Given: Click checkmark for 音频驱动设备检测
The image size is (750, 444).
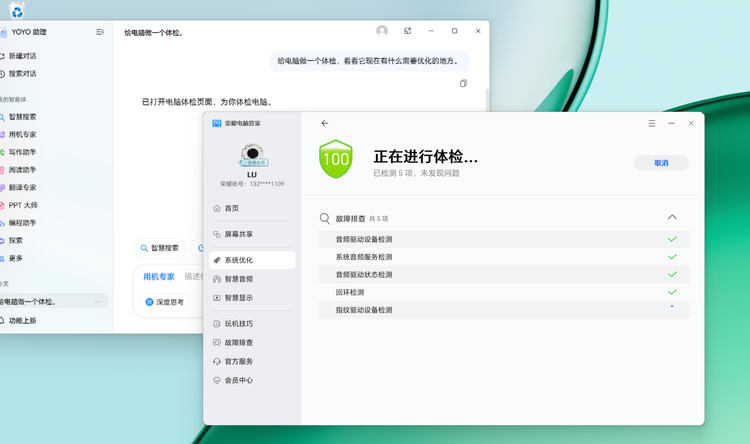Looking at the screenshot, I should (x=672, y=239).
